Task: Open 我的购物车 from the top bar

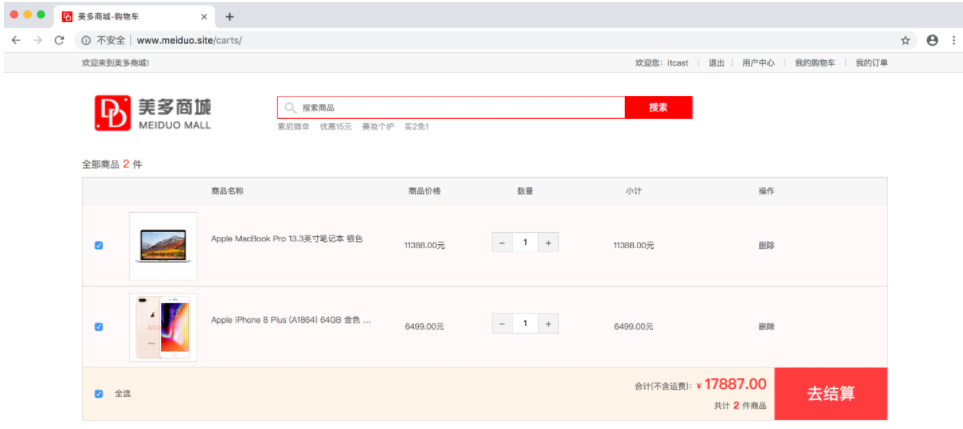Action: [815, 63]
